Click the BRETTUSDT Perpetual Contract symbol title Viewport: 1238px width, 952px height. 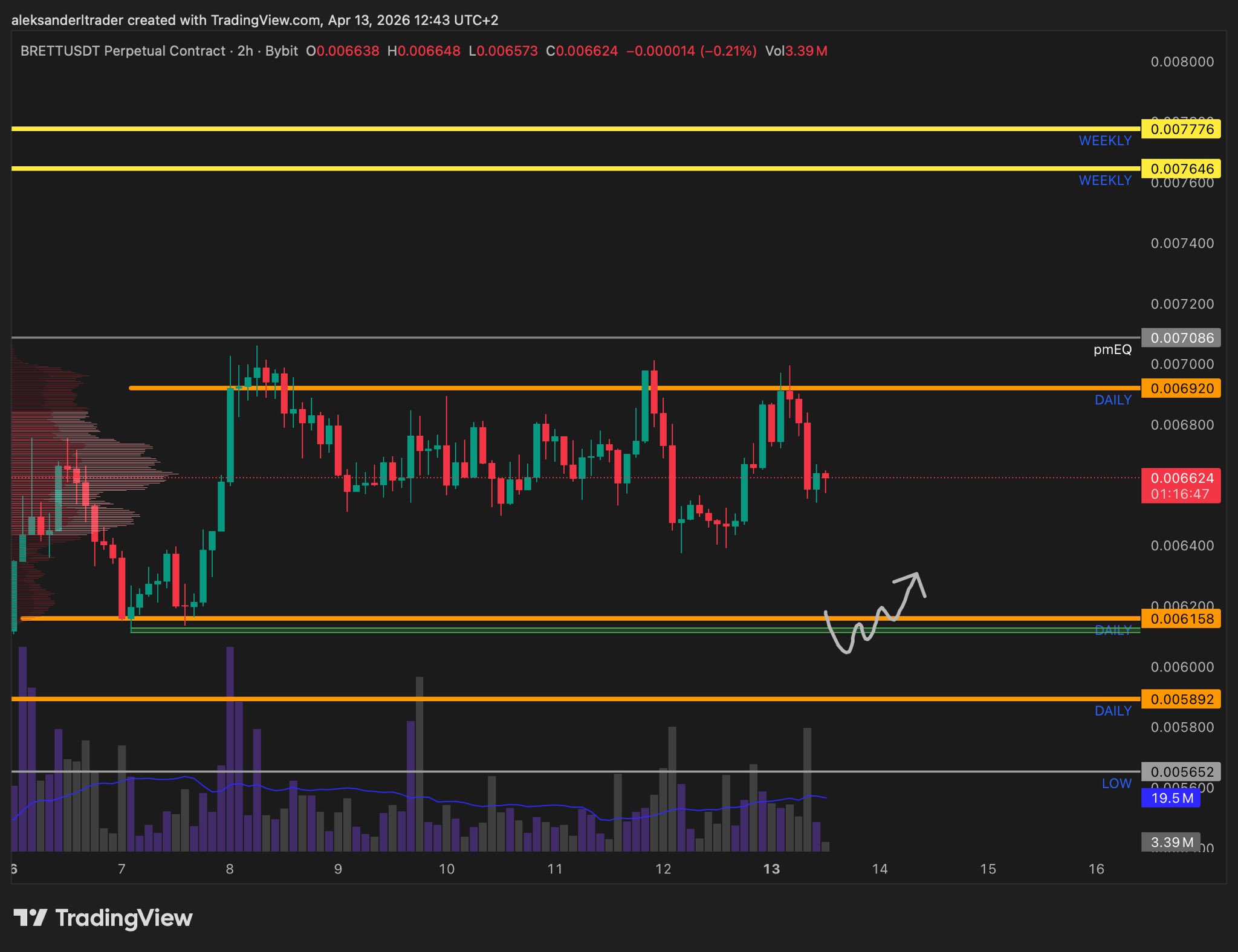[123, 51]
